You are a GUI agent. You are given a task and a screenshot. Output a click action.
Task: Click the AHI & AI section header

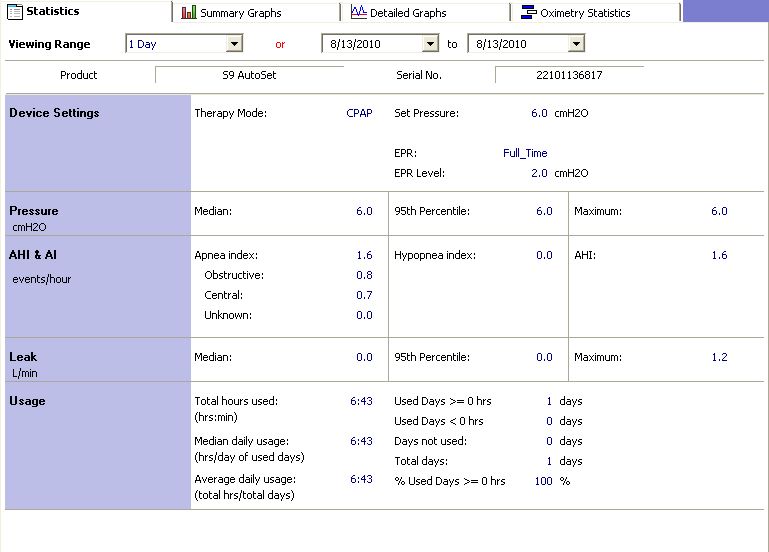[33, 255]
